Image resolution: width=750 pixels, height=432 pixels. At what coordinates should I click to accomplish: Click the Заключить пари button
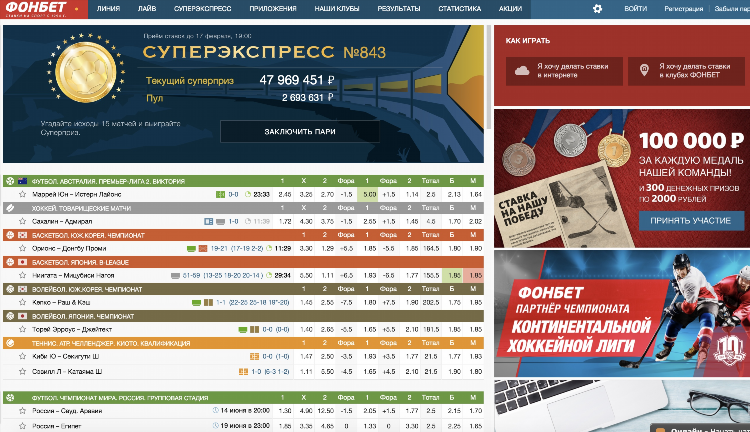300,132
